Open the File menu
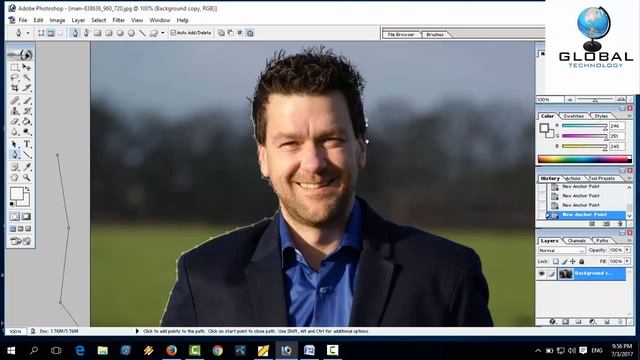The image size is (640, 360). click(23, 20)
